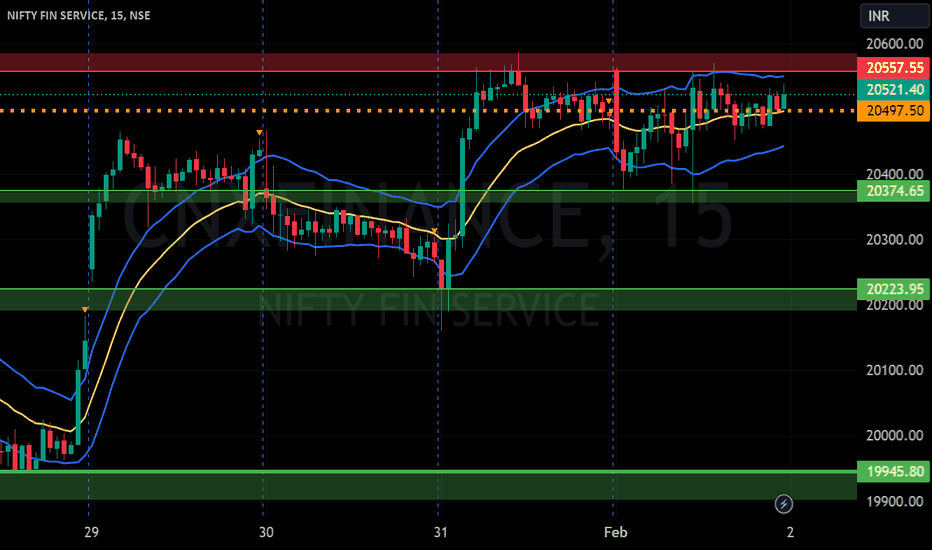The width and height of the screenshot is (932, 550).
Task: Click the orange triangle marker near day 30 open
Action: (x=260, y=133)
